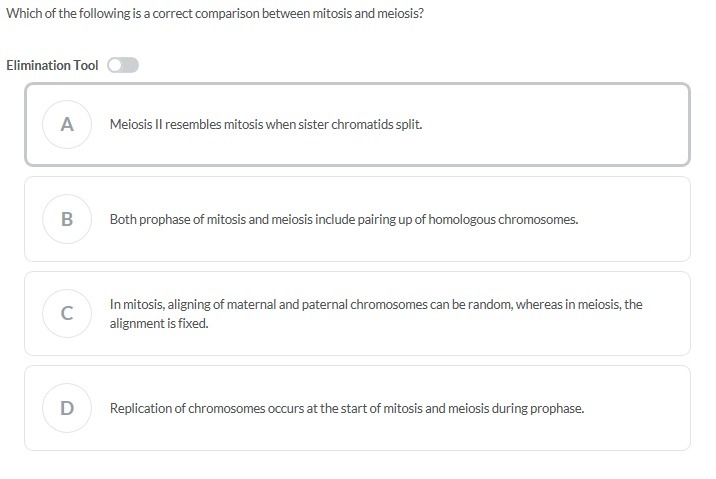Toggle the Elimination Tool switch
The height and width of the screenshot is (479, 716).
click(123, 65)
